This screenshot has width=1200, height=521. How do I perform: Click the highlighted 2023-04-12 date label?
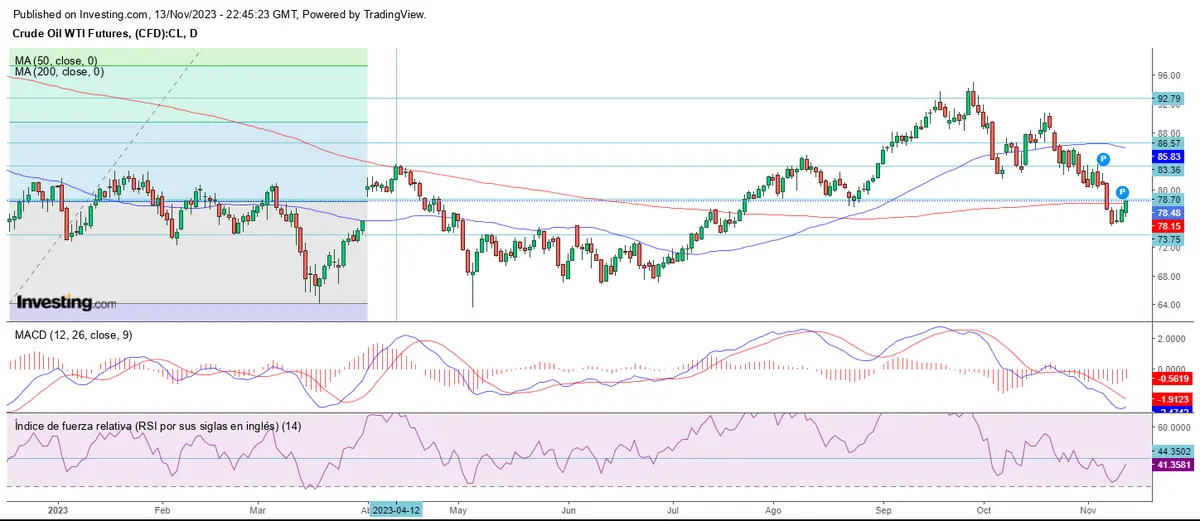397,509
